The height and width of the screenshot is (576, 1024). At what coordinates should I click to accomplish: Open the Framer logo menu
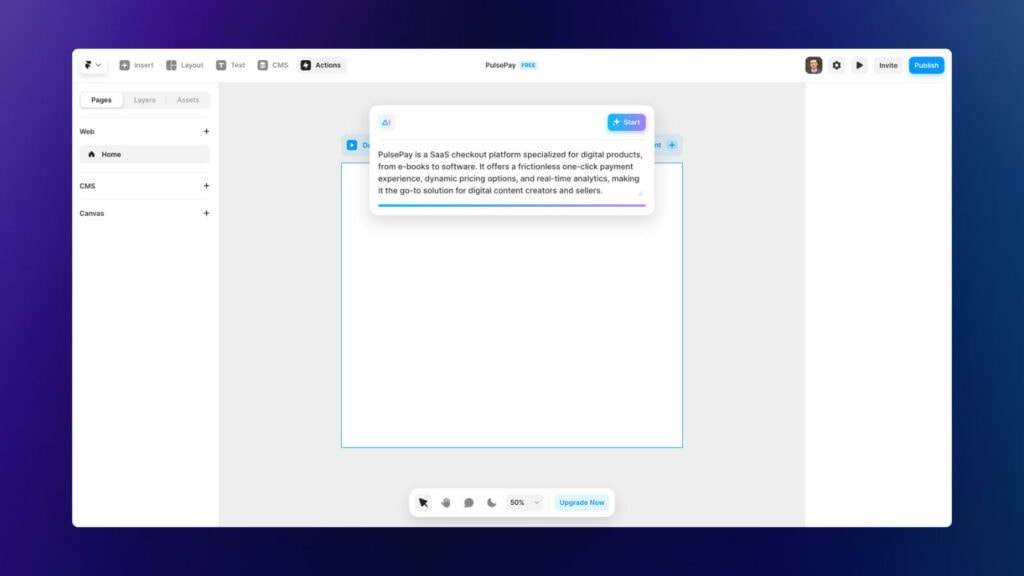(x=91, y=65)
